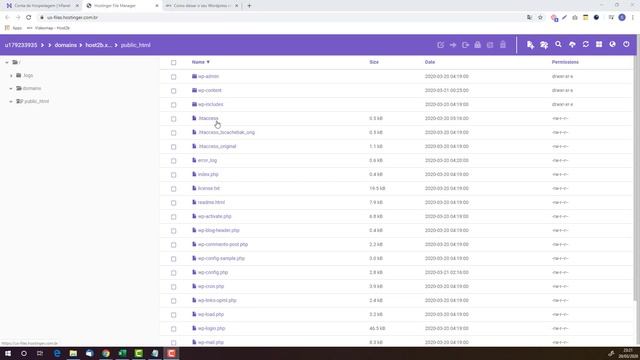Open wp-cron.php file
The image size is (640, 360).
click(x=211, y=287)
